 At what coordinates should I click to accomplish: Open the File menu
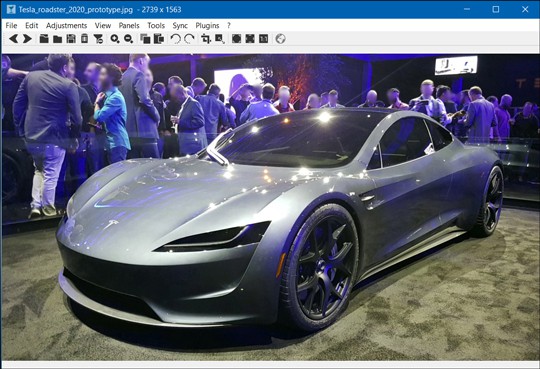pos(11,25)
